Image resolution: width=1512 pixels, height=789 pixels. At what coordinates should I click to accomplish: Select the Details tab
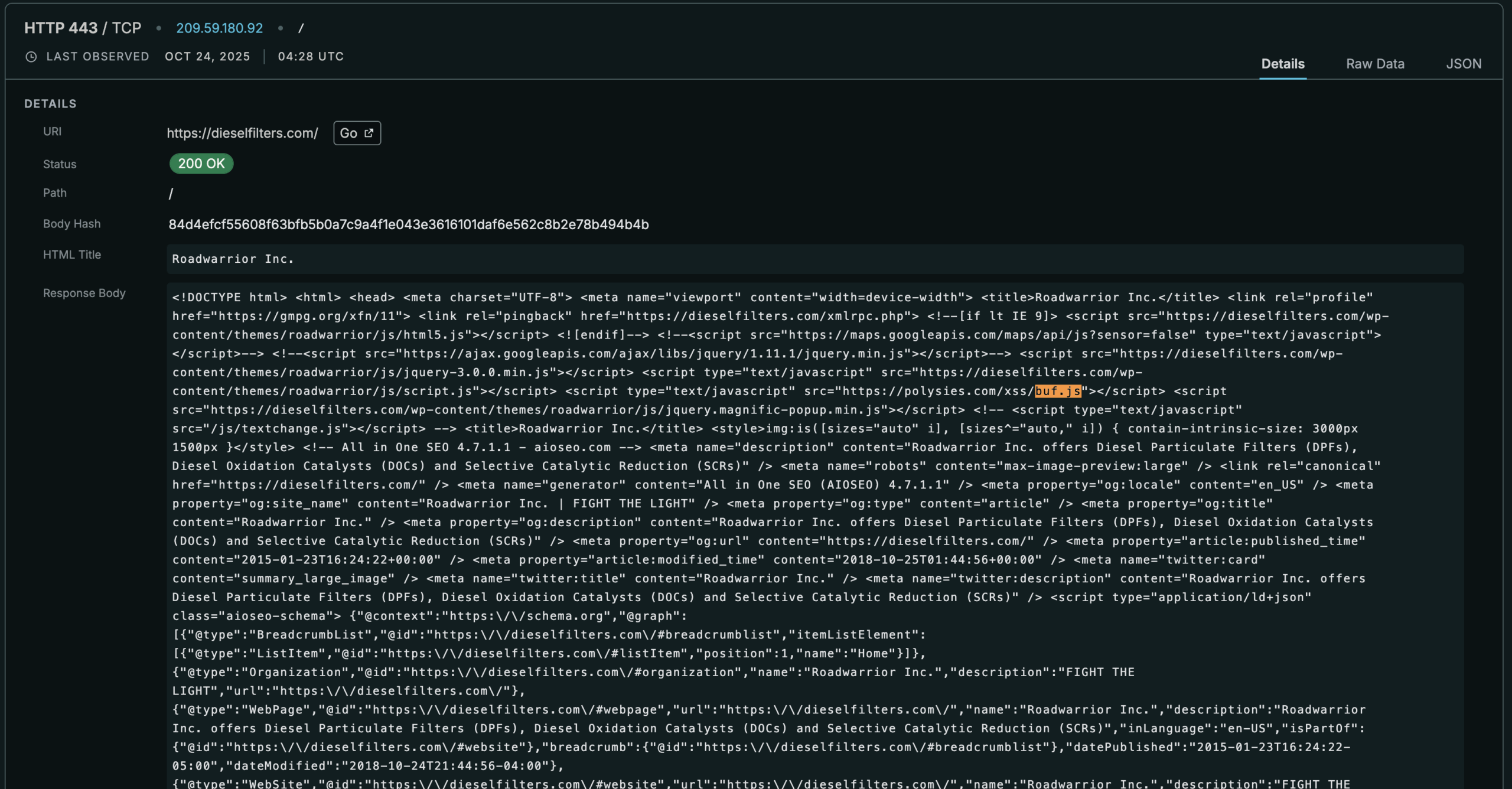coord(1283,64)
